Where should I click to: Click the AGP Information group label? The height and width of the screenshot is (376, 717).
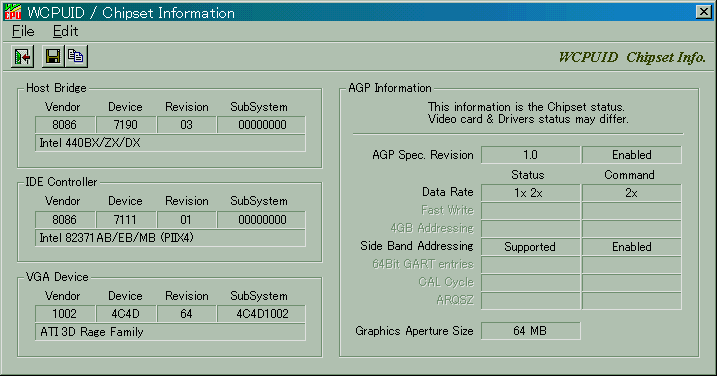pos(390,88)
